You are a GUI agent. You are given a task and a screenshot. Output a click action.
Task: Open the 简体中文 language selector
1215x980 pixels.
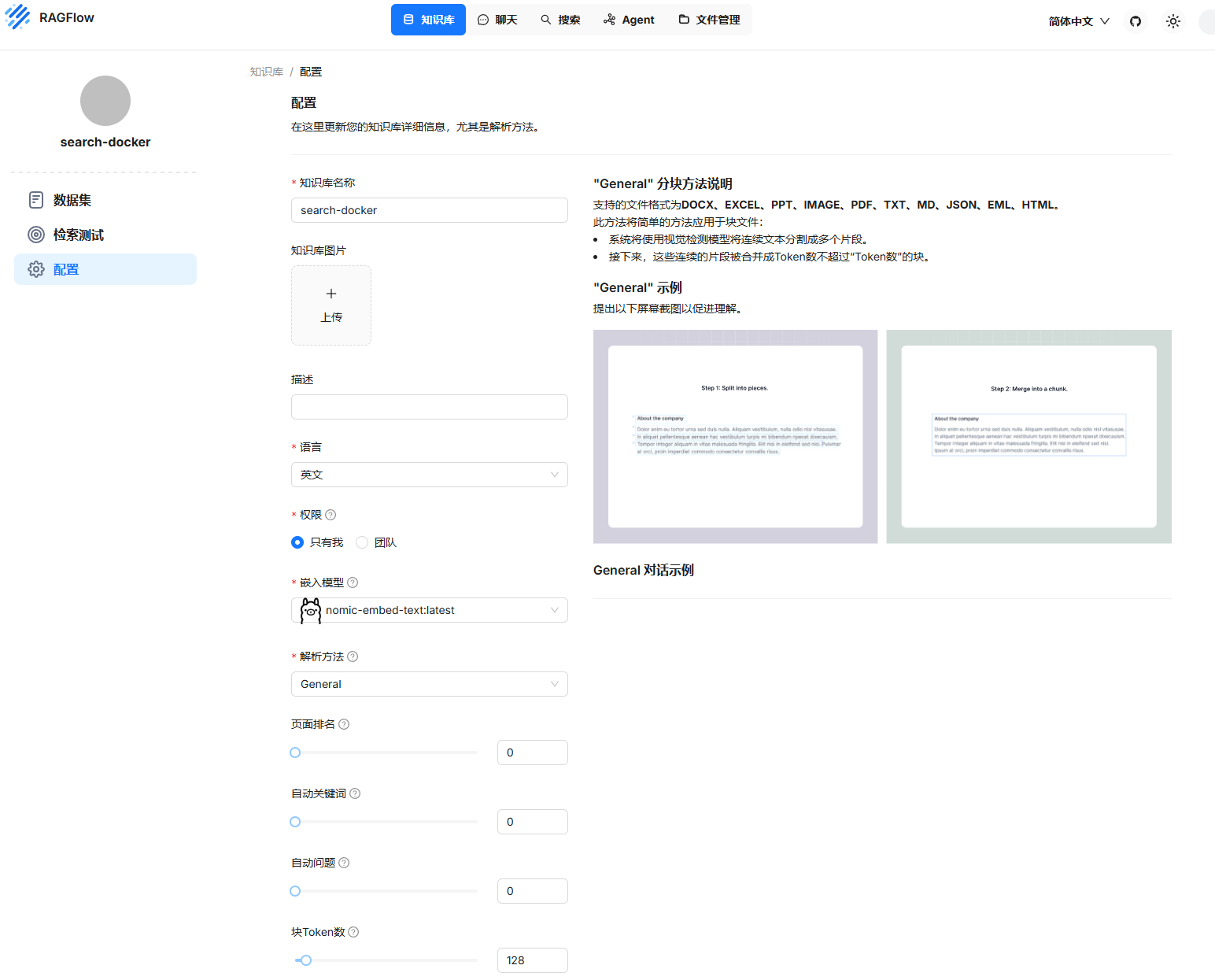[x=1078, y=21]
